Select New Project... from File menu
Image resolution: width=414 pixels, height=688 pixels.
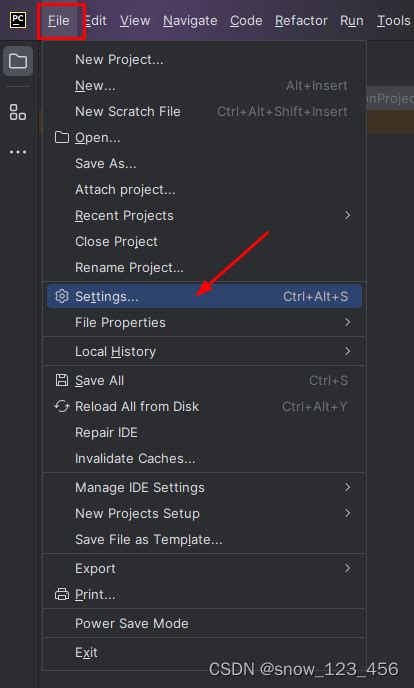204,60
